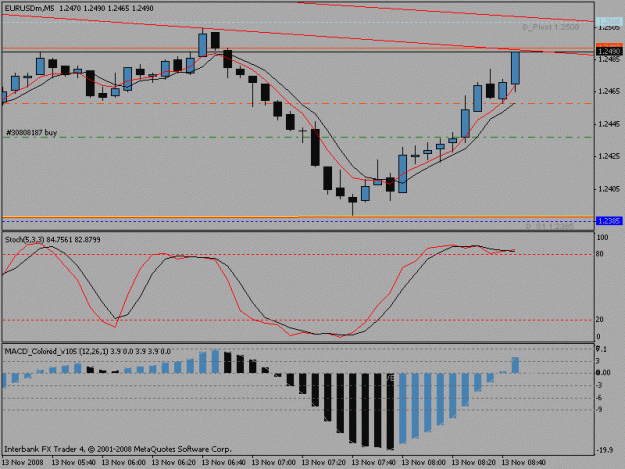This screenshot has height=469, width=625.
Task: Click the Stochastic 20 level label
Action: tap(599, 320)
